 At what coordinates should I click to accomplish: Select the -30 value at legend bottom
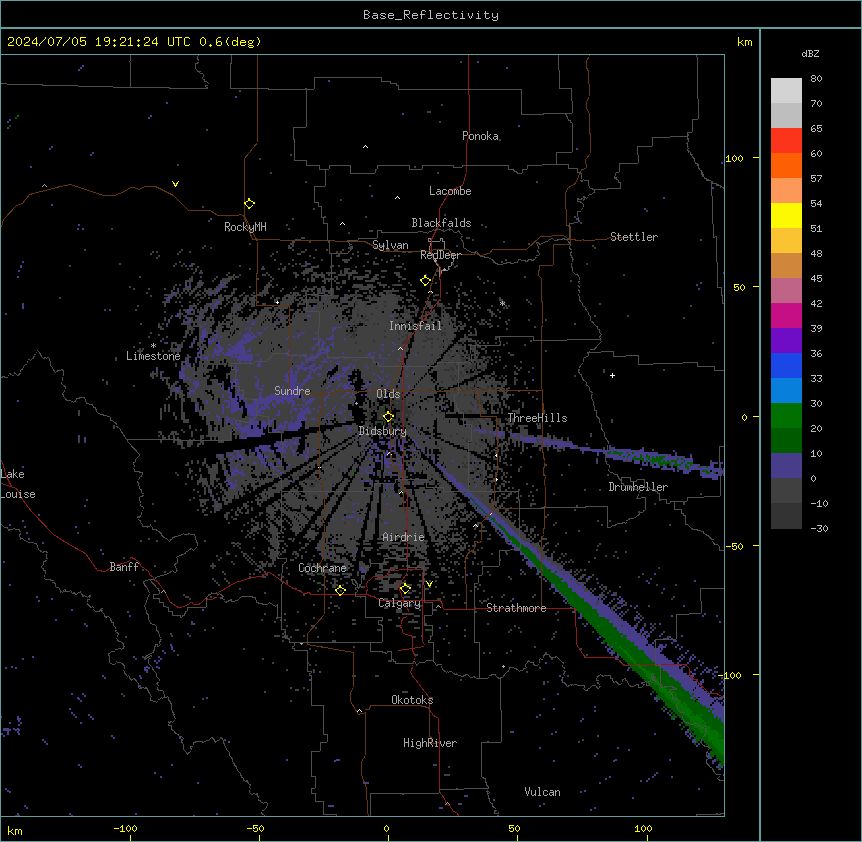click(x=819, y=528)
